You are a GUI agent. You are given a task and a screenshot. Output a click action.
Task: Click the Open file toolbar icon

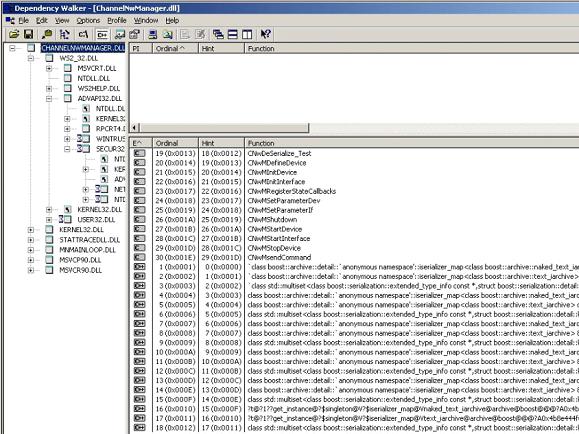point(14,34)
